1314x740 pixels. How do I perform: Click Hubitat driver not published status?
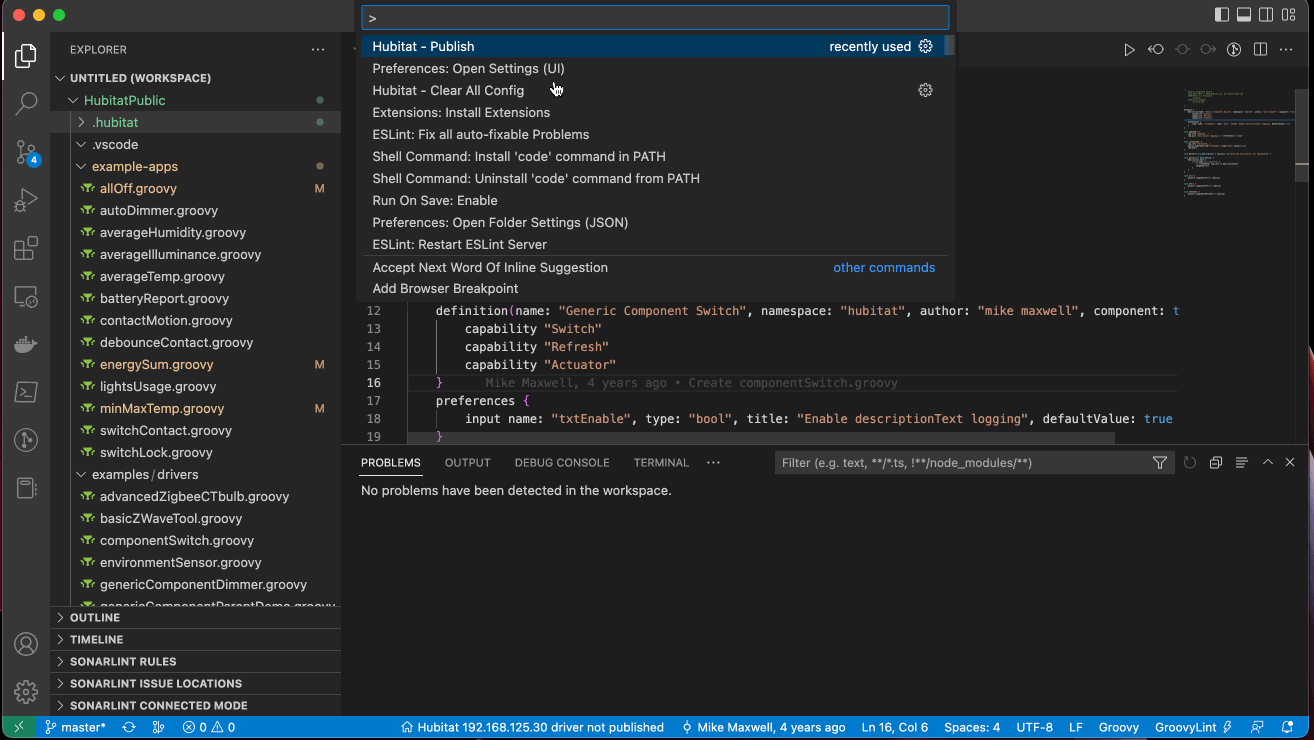coord(532,727)
